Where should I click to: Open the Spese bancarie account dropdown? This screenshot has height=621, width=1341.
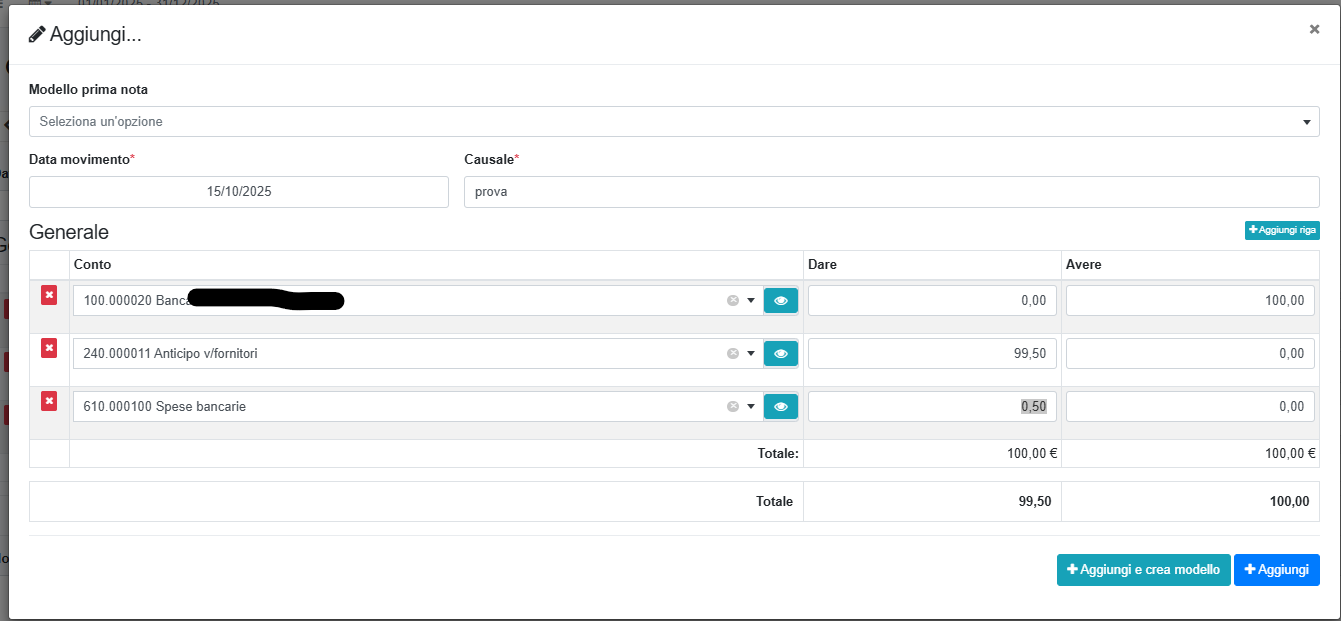750,406
